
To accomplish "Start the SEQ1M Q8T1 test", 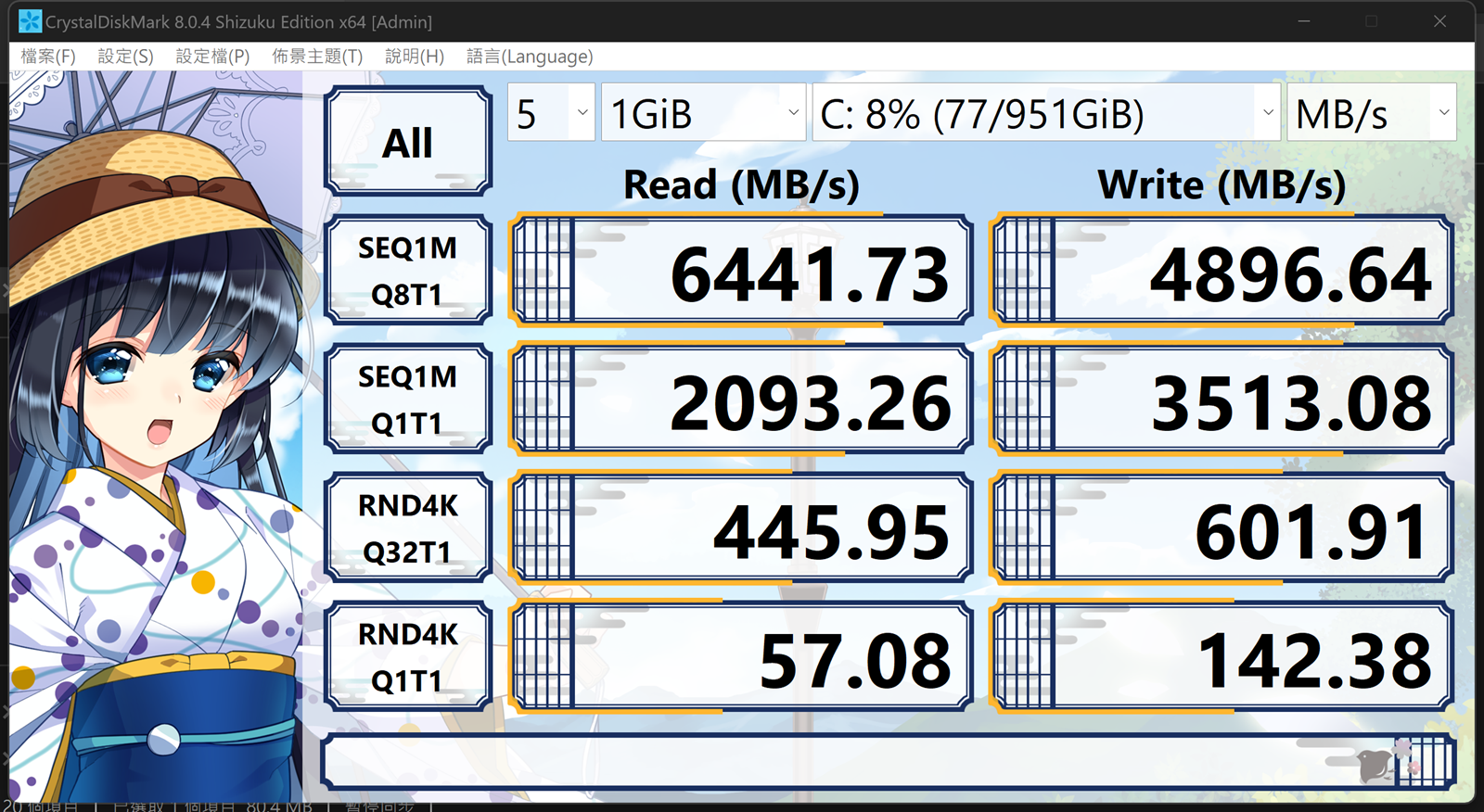I will point(407,271).
